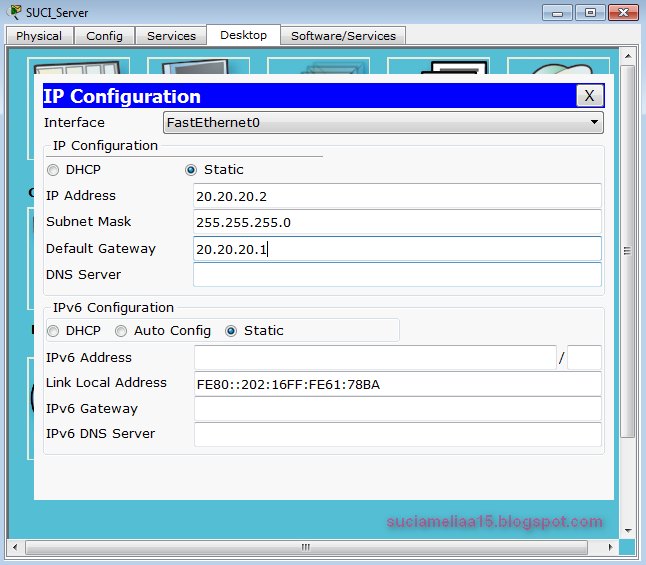The image size is (646, 565).
Task: Click the horizontal scrollbar right arrow
Action: 611,547
